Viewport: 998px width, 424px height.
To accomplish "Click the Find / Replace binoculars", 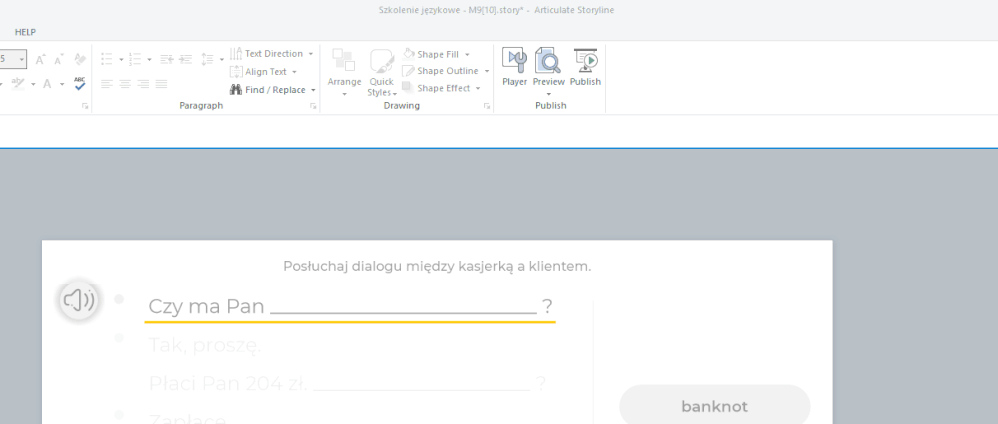I will point(235,90).
